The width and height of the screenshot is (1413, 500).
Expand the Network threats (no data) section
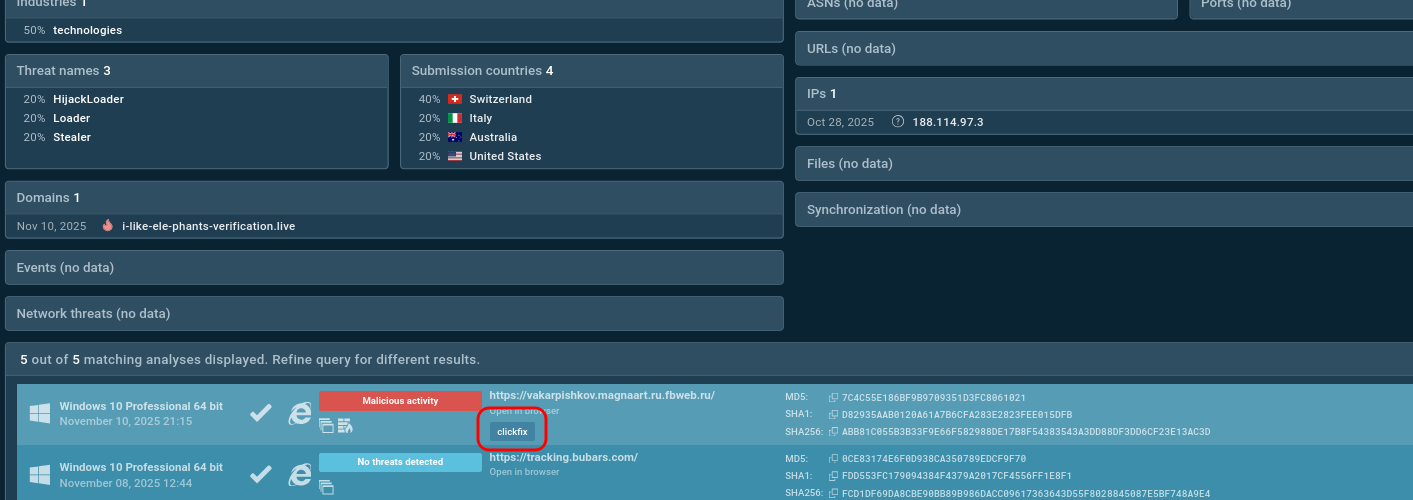(x=394, y=314)
